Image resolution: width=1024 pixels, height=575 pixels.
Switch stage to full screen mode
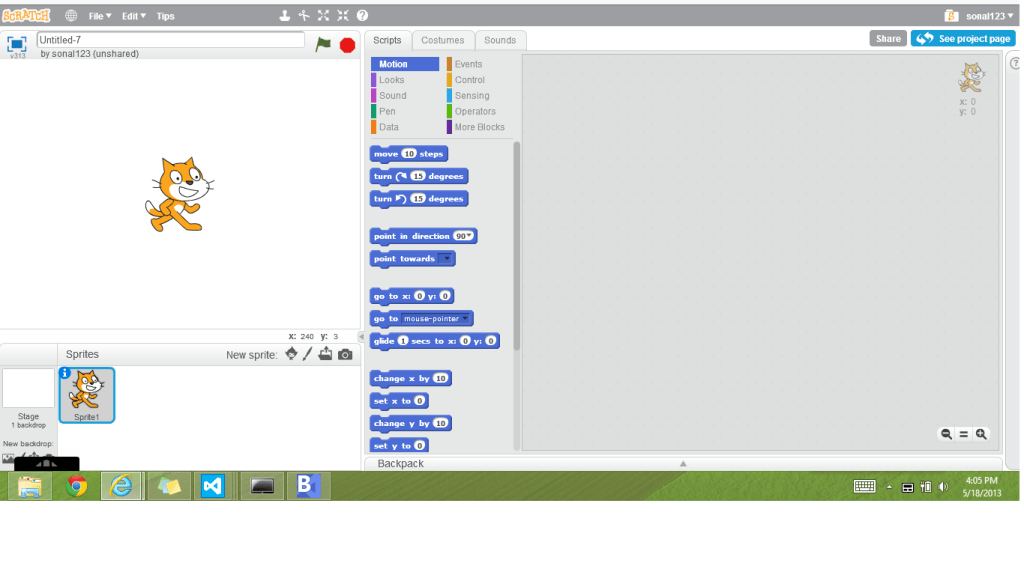click(x=16, y=44)
